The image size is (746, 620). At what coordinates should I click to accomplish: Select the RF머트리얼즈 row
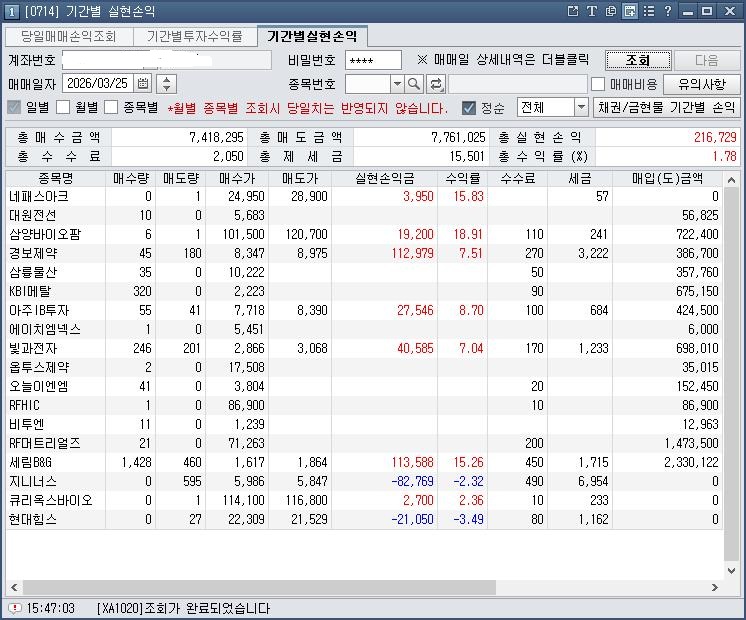point(364,443)
